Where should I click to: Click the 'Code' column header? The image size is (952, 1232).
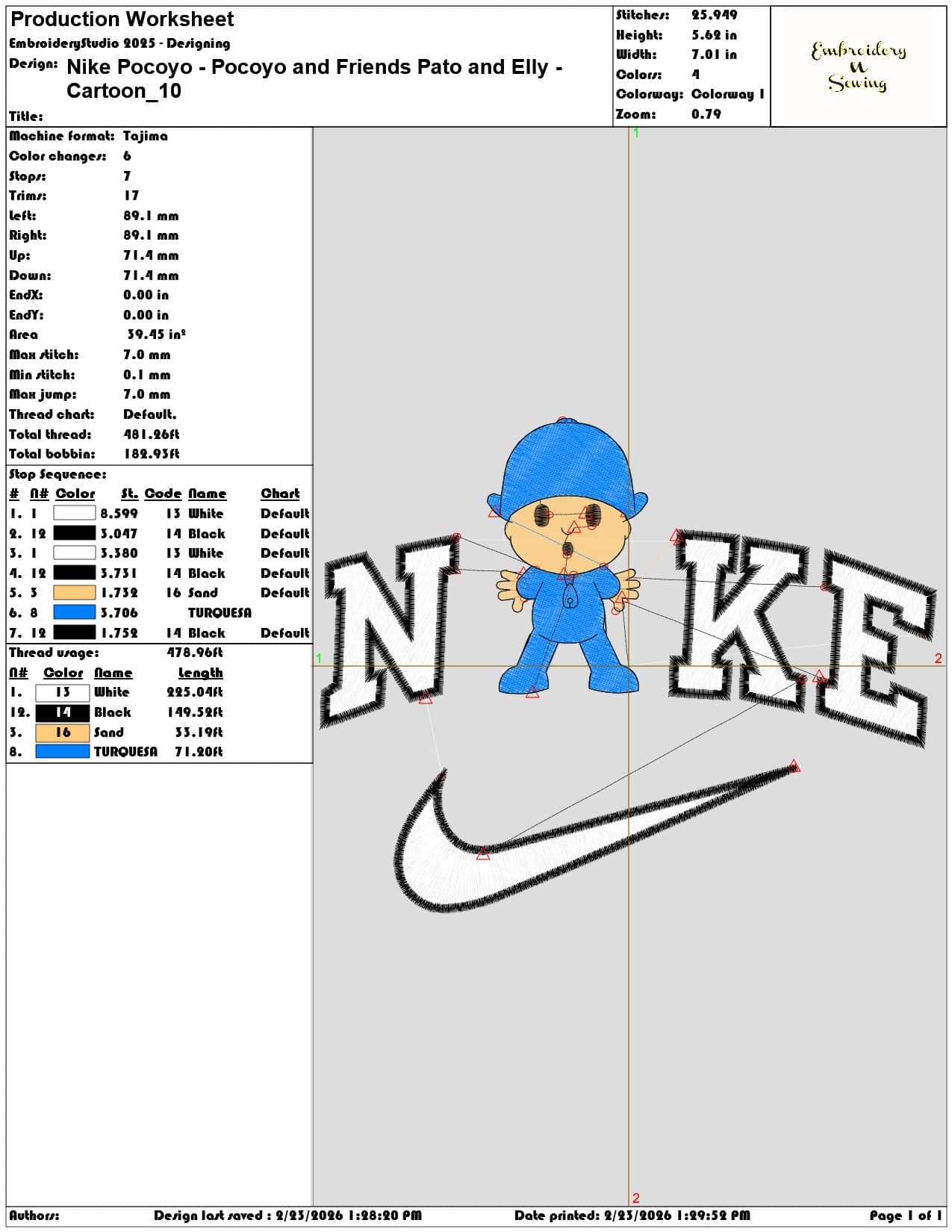coord(163,494)
